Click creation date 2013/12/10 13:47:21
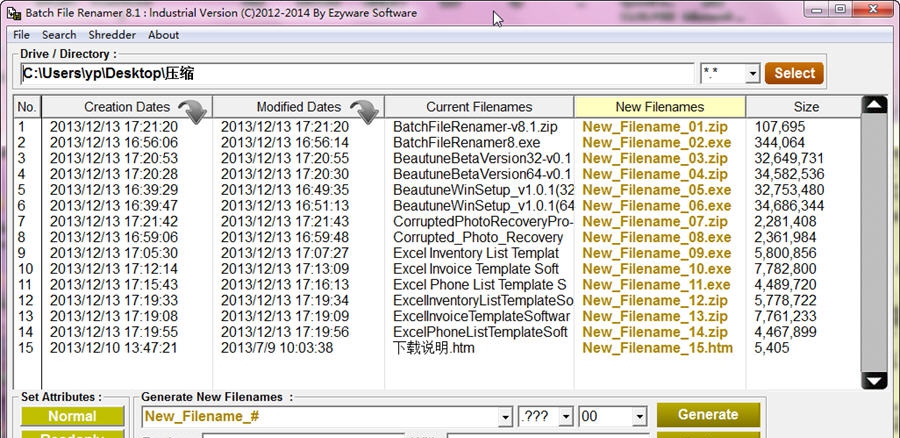 click(x=114, y=348)
